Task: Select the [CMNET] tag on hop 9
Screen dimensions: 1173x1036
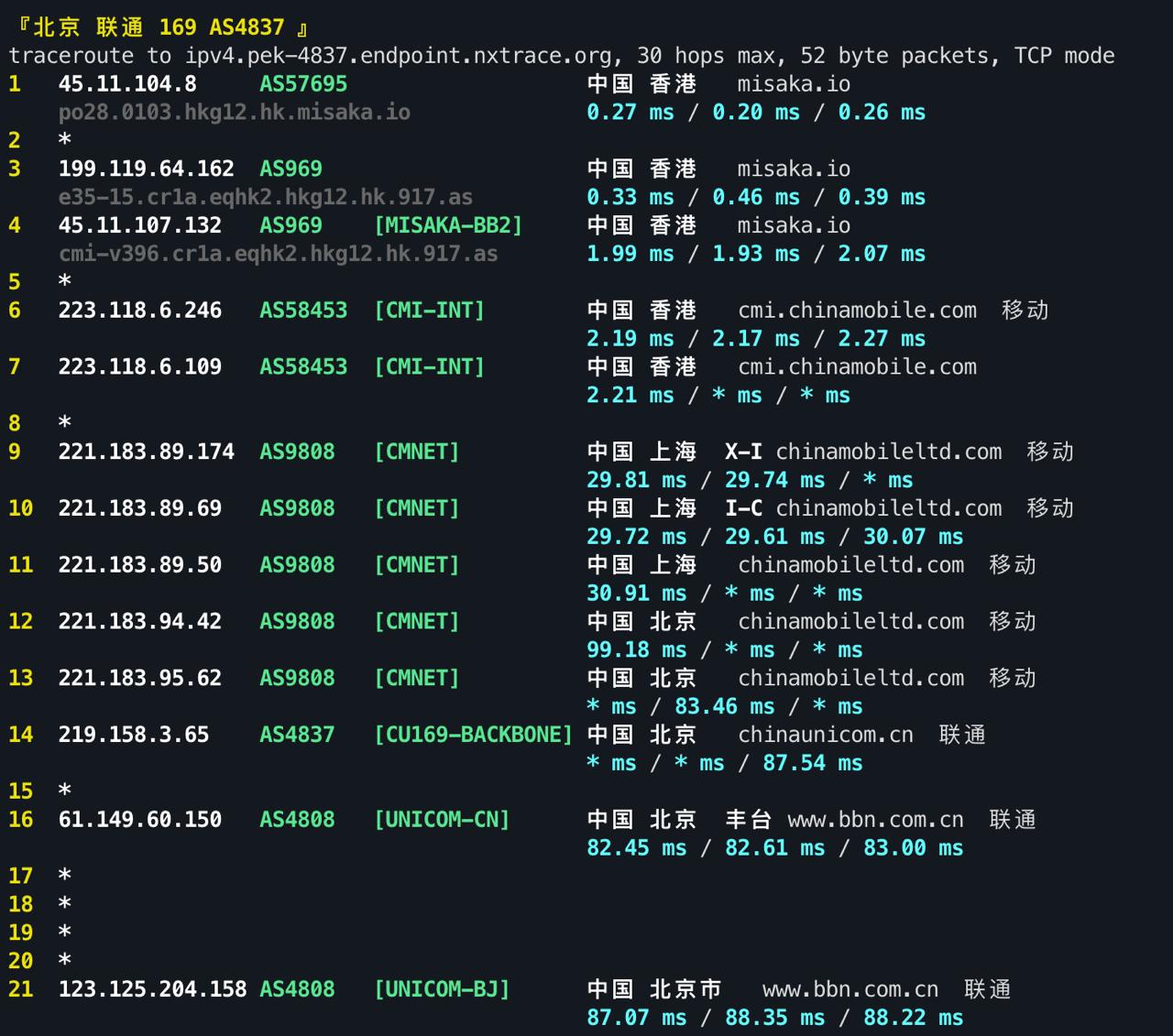Action: pos(417,451)
